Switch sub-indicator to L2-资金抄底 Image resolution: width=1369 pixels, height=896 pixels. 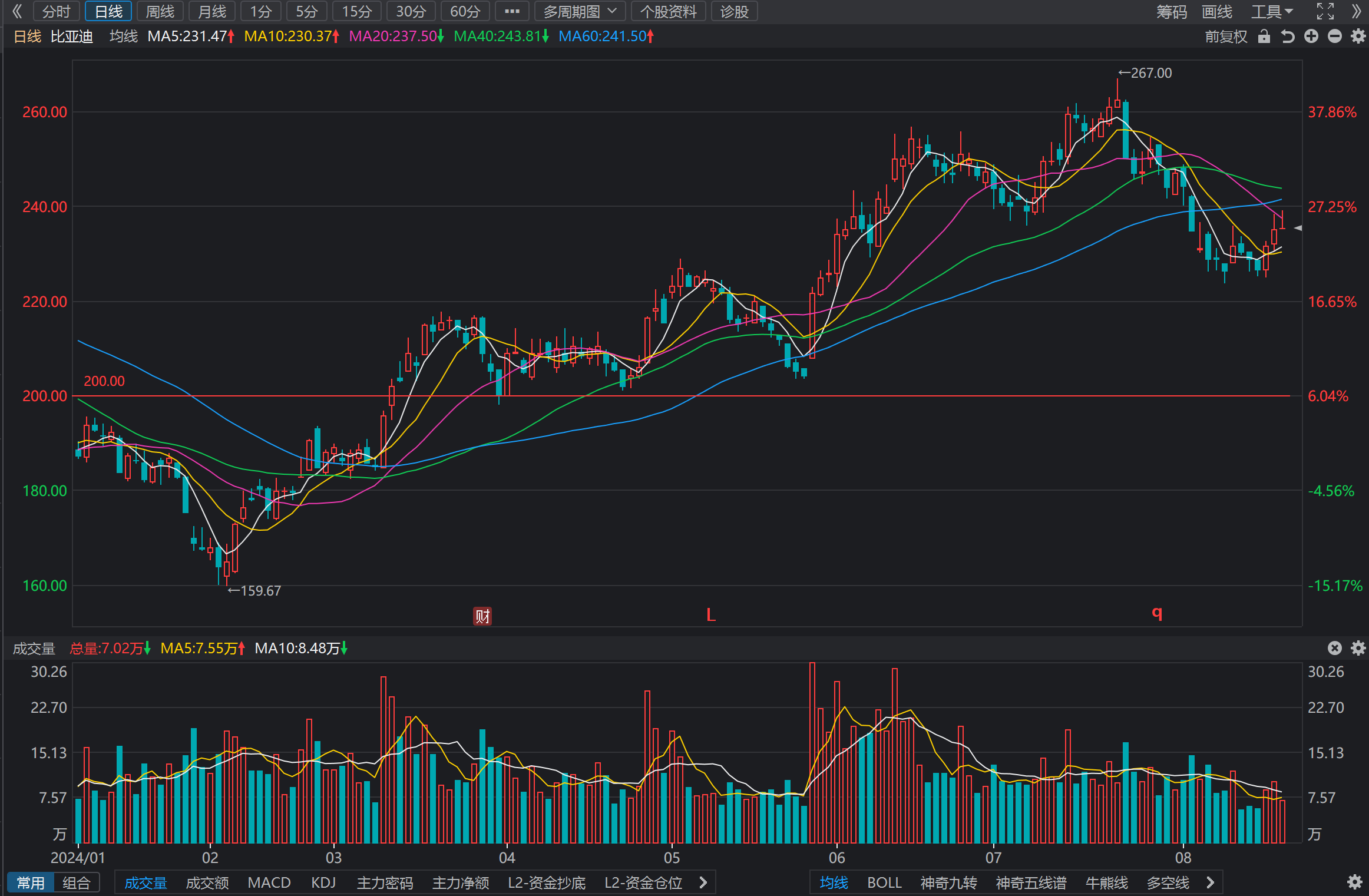(547, 882)
